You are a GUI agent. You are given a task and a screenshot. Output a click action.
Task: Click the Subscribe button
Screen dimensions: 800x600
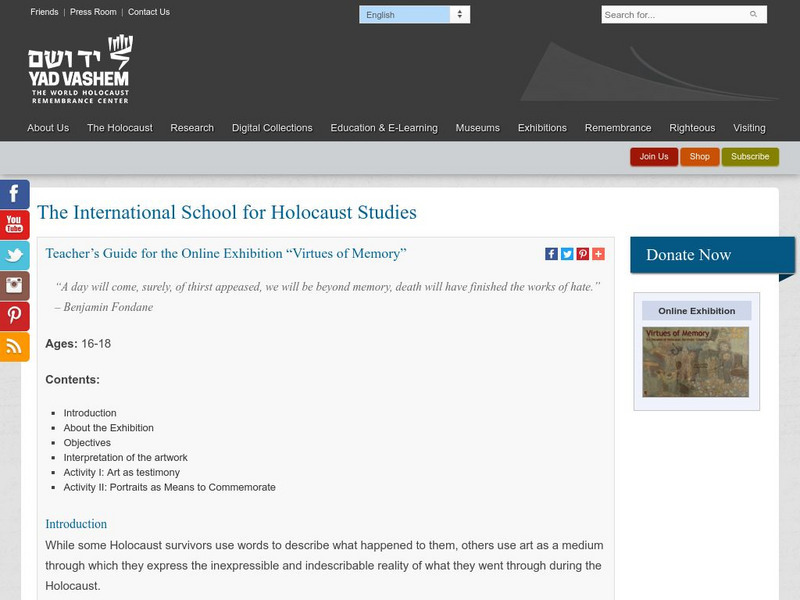point(750,157)
